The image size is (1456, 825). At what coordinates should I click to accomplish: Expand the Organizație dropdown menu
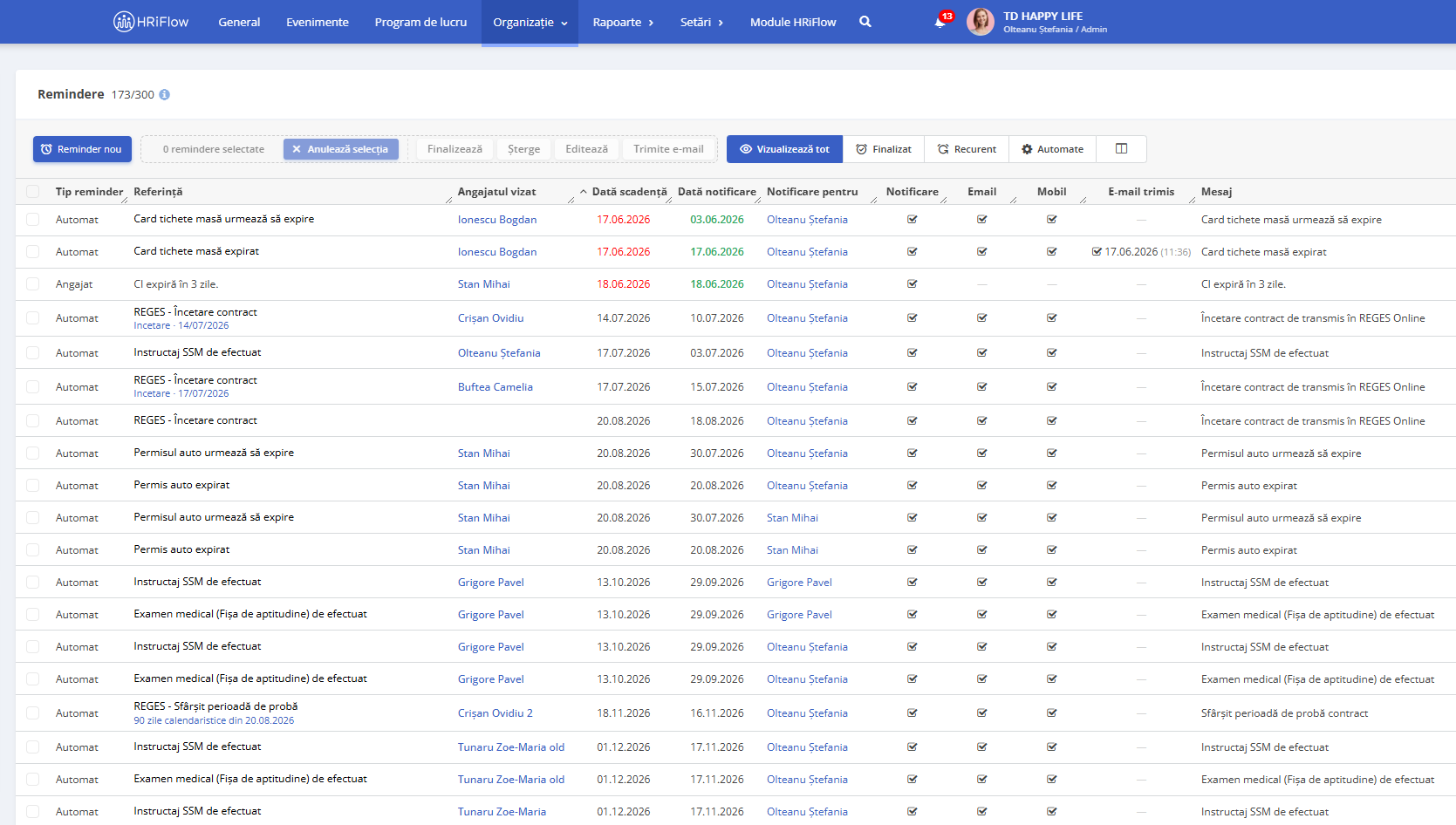(x=530, y=23)
